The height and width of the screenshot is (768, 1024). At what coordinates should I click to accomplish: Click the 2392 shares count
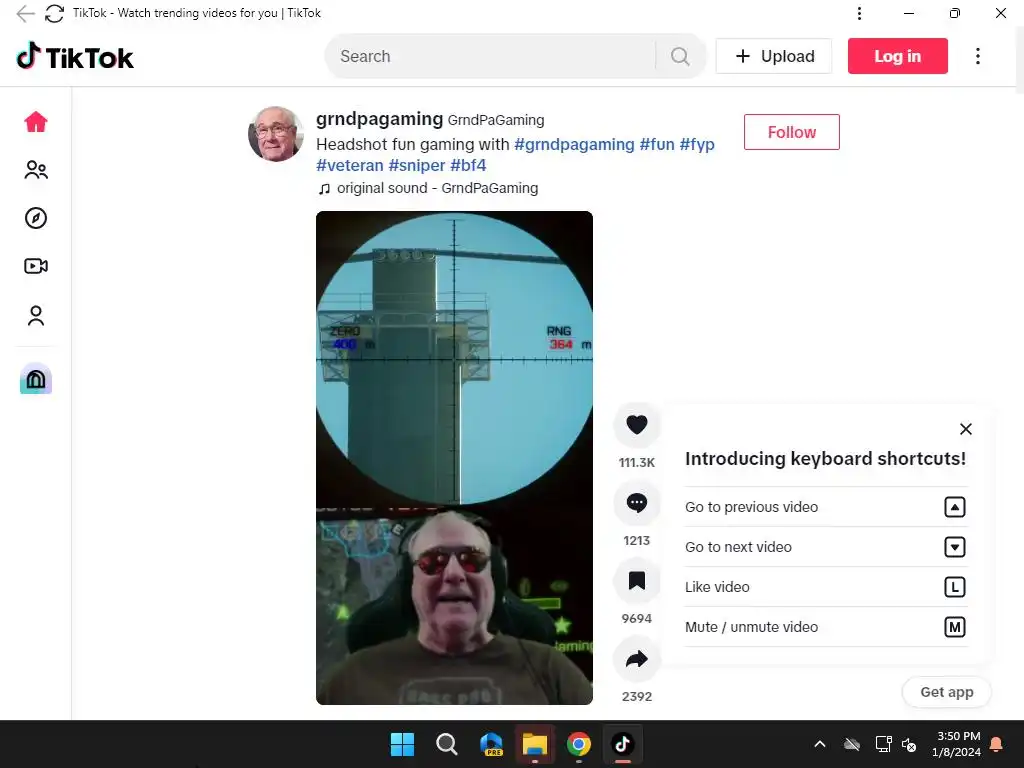pyautogui.click(x=637, y=696)
